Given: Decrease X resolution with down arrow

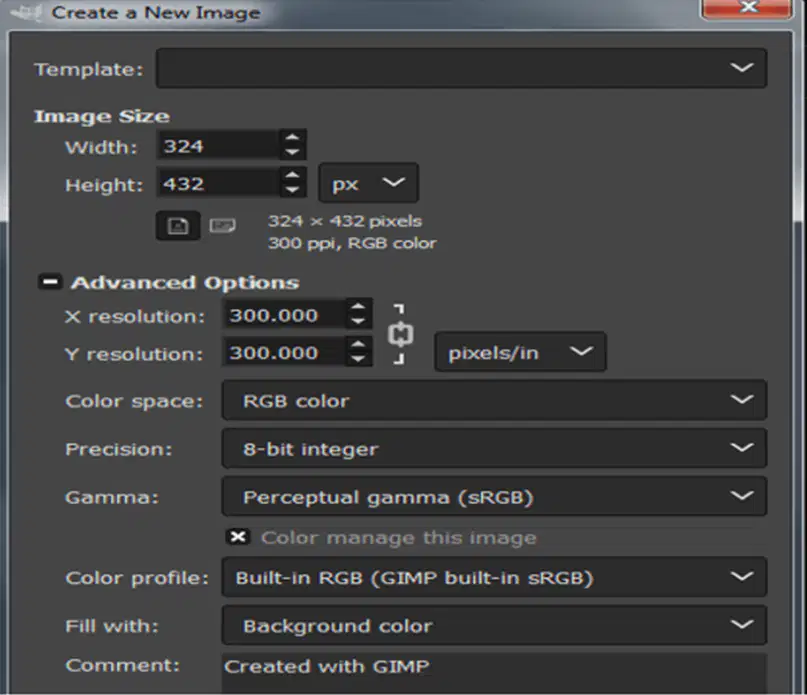Looking at the screenshot, I should pos(358,321).
